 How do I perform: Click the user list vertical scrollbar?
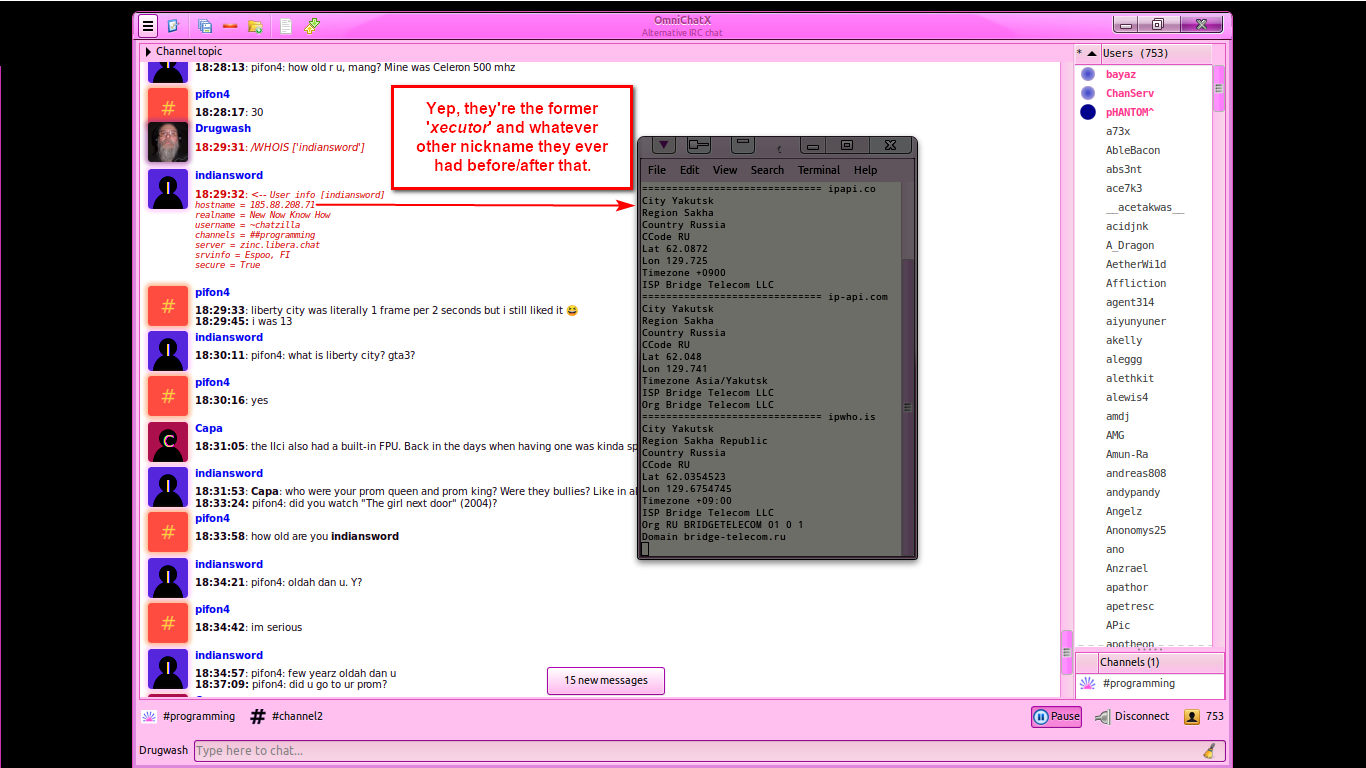[1219, 355]
